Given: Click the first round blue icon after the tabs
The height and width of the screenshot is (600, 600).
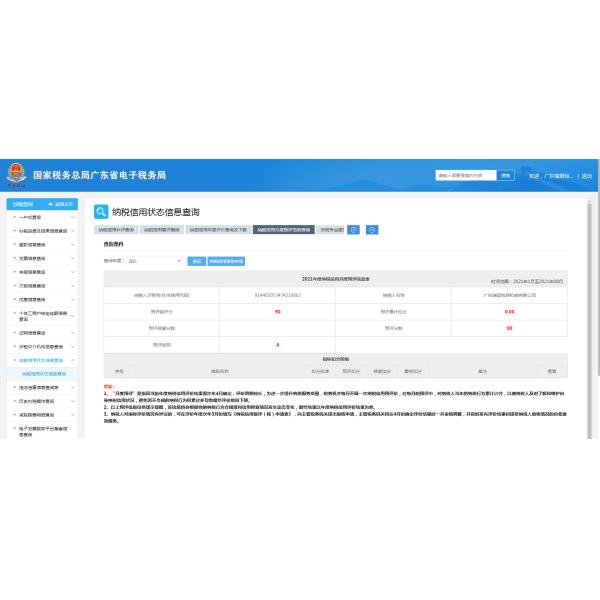Looking at the screenshot, I should (x=353, y=229).
